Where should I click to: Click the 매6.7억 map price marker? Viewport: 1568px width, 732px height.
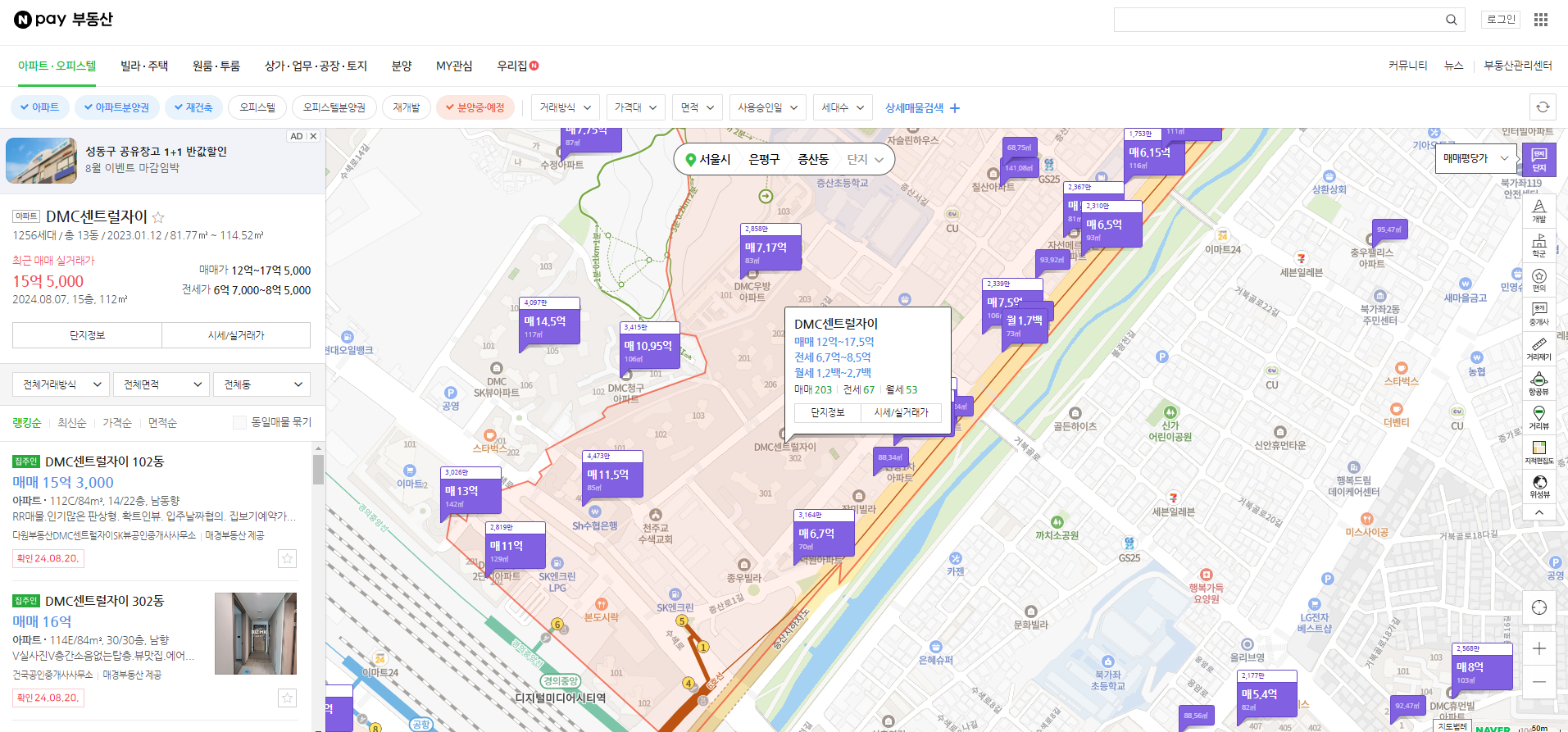click(825, 533)
